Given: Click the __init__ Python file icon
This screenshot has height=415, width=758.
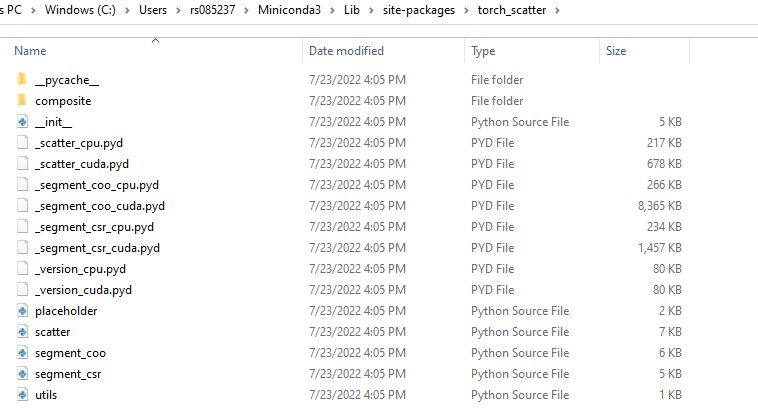Looking at the screenshot, I should (23, 122).
